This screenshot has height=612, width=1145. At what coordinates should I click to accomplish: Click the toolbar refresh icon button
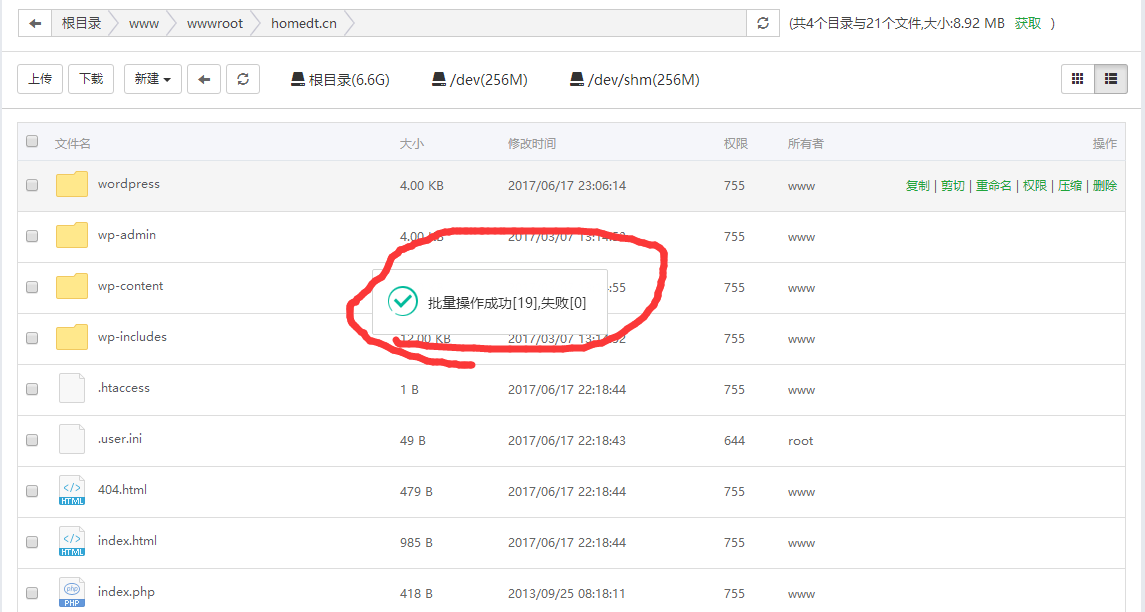243,79
